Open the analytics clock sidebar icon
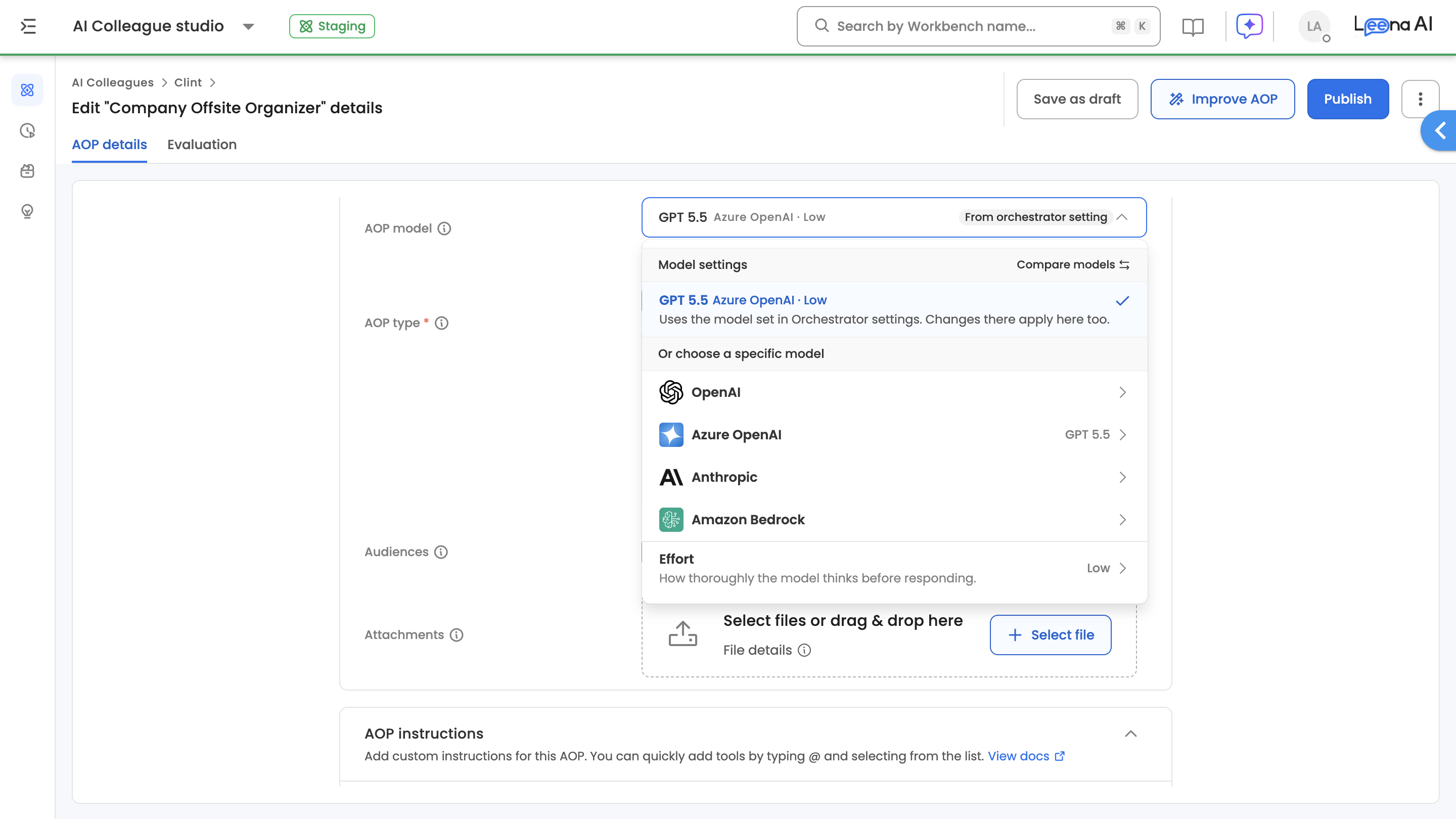 27,130
